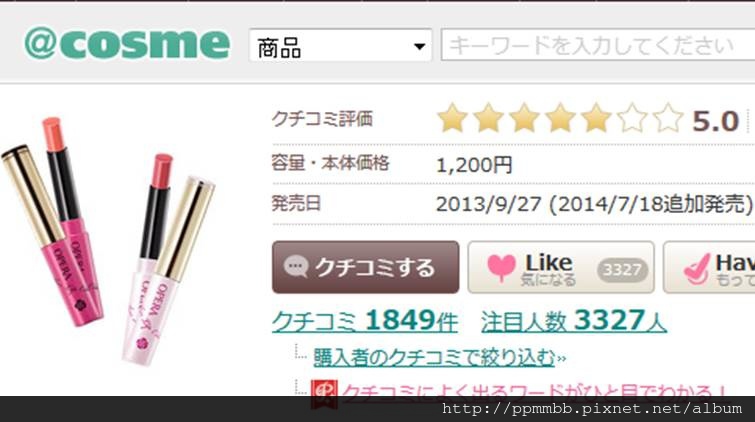Open the 商品 category dropdown
Screen dimensions: 755x422
pyautogui.click(x=340, y=46)
